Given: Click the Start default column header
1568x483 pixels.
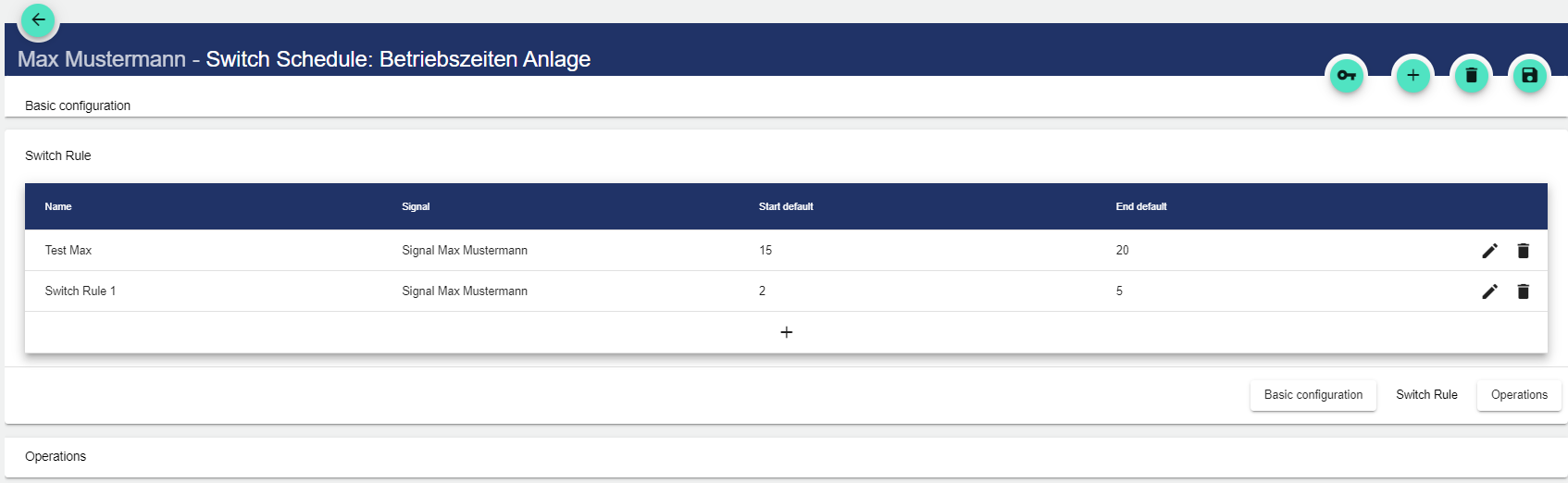Looking at the screenshot, I should tap(786, 206).
